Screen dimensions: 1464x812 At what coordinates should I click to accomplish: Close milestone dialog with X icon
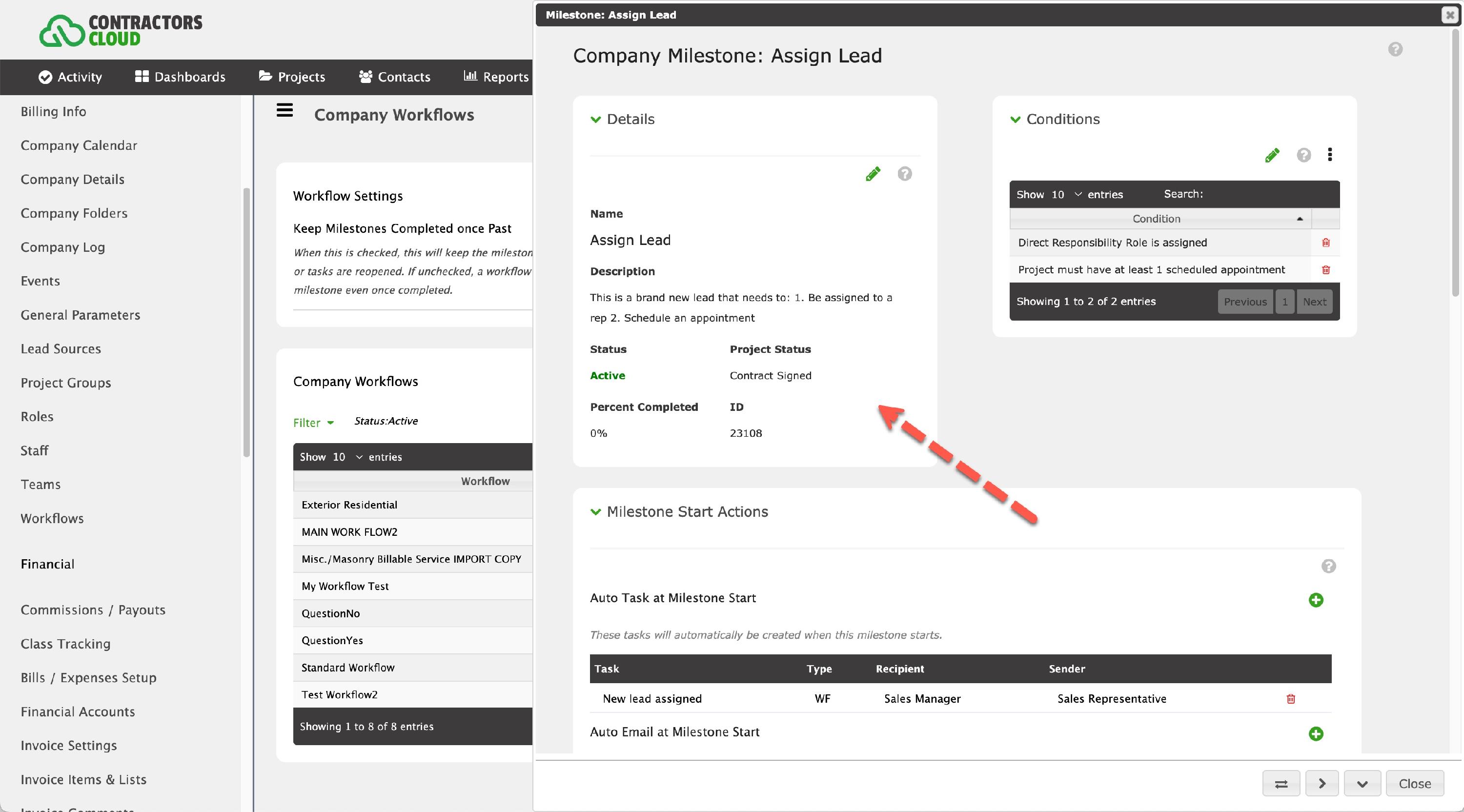1450,15
